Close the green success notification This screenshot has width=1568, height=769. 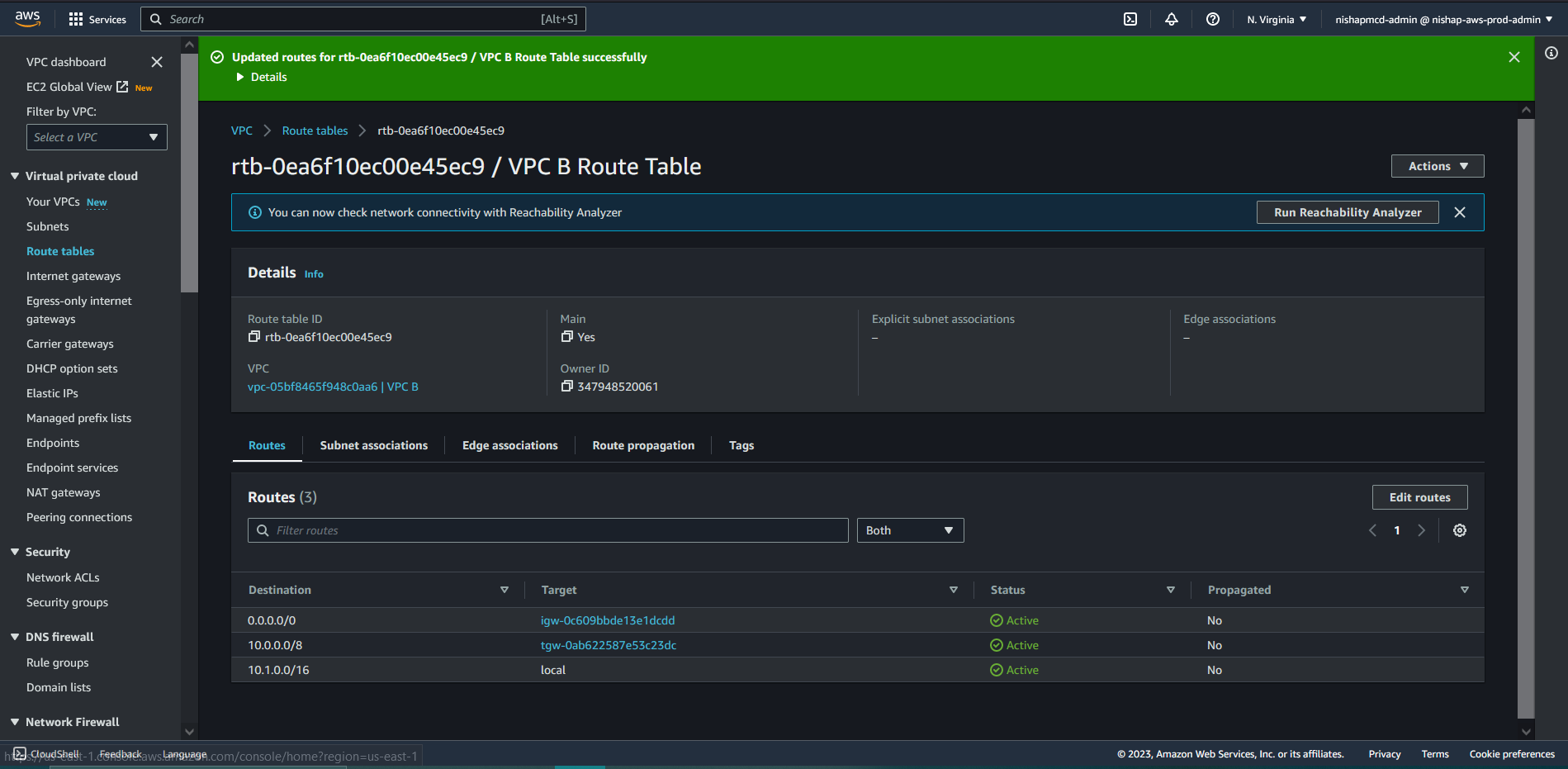point(1514,57)
